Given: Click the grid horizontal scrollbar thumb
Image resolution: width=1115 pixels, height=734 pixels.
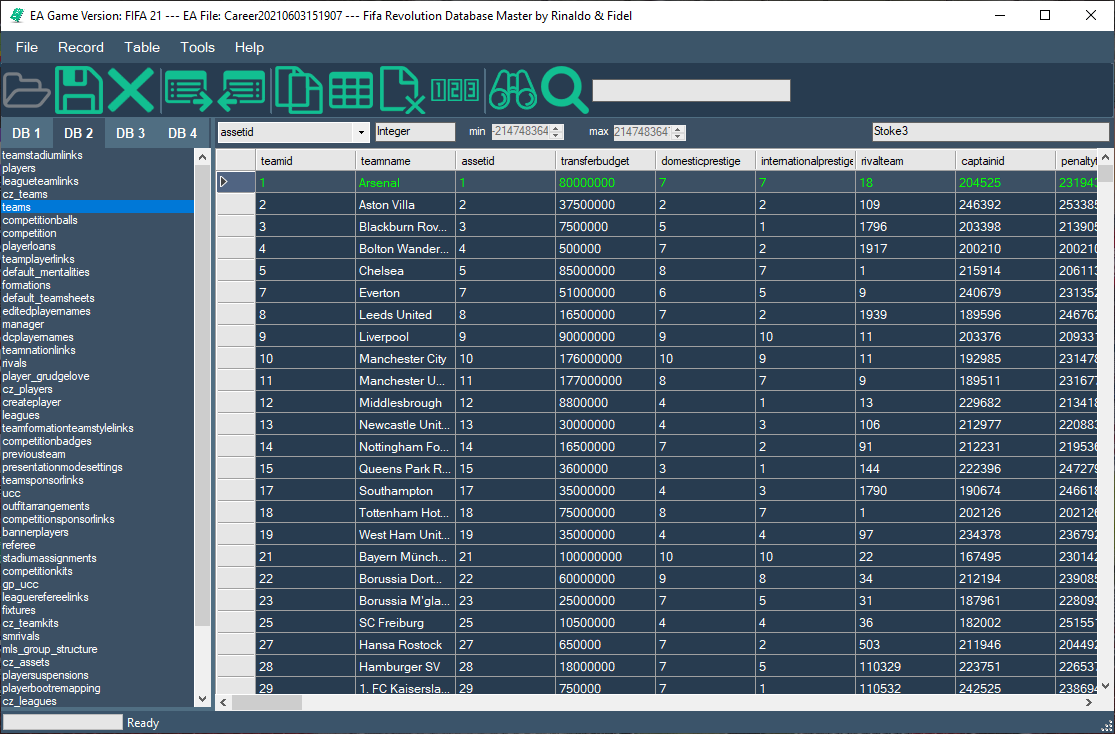Looking at the screenshot, I should (x=267, y=703).
